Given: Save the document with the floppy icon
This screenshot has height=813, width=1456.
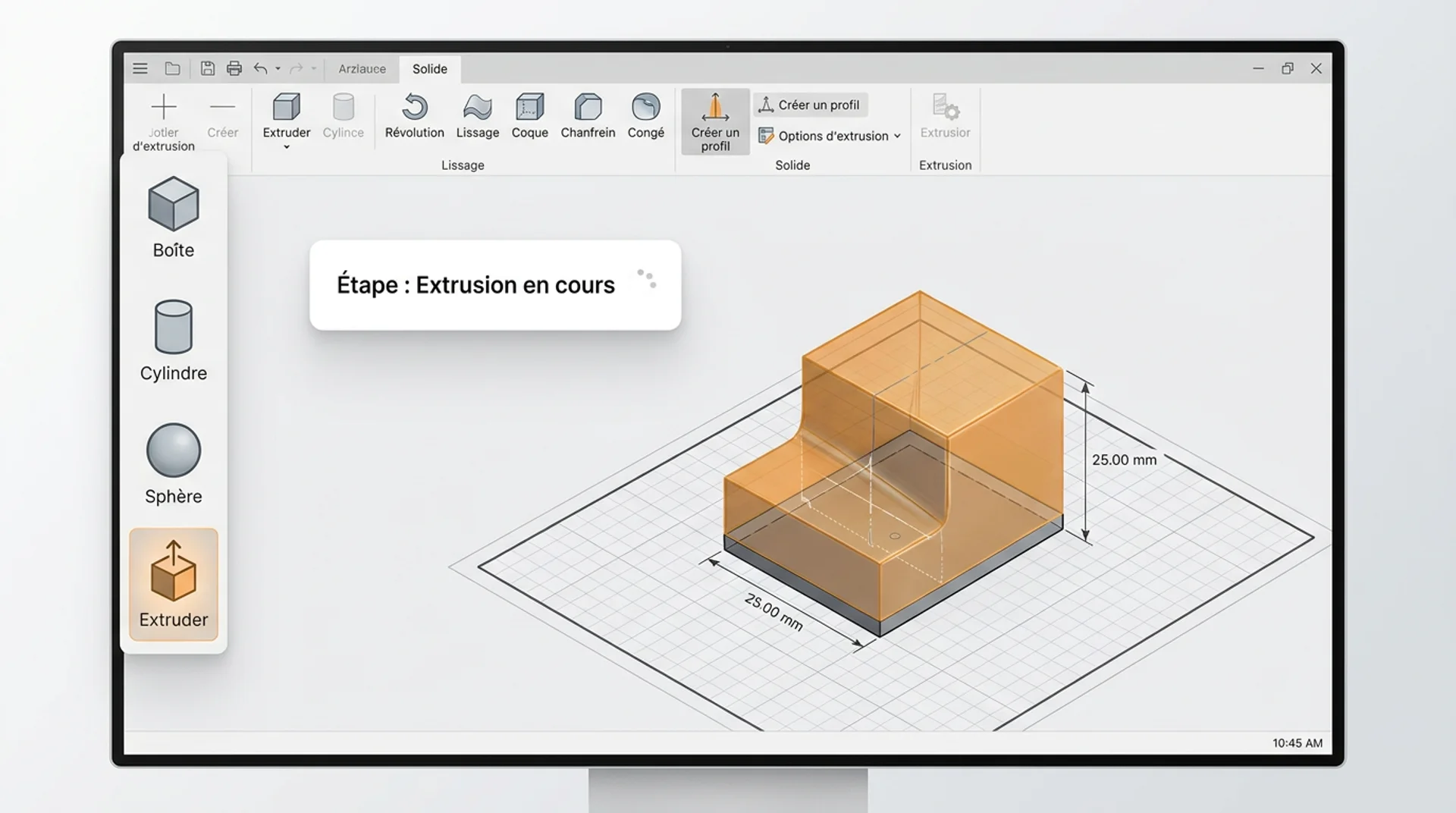Looking at the screenshot, I should 207,68.
